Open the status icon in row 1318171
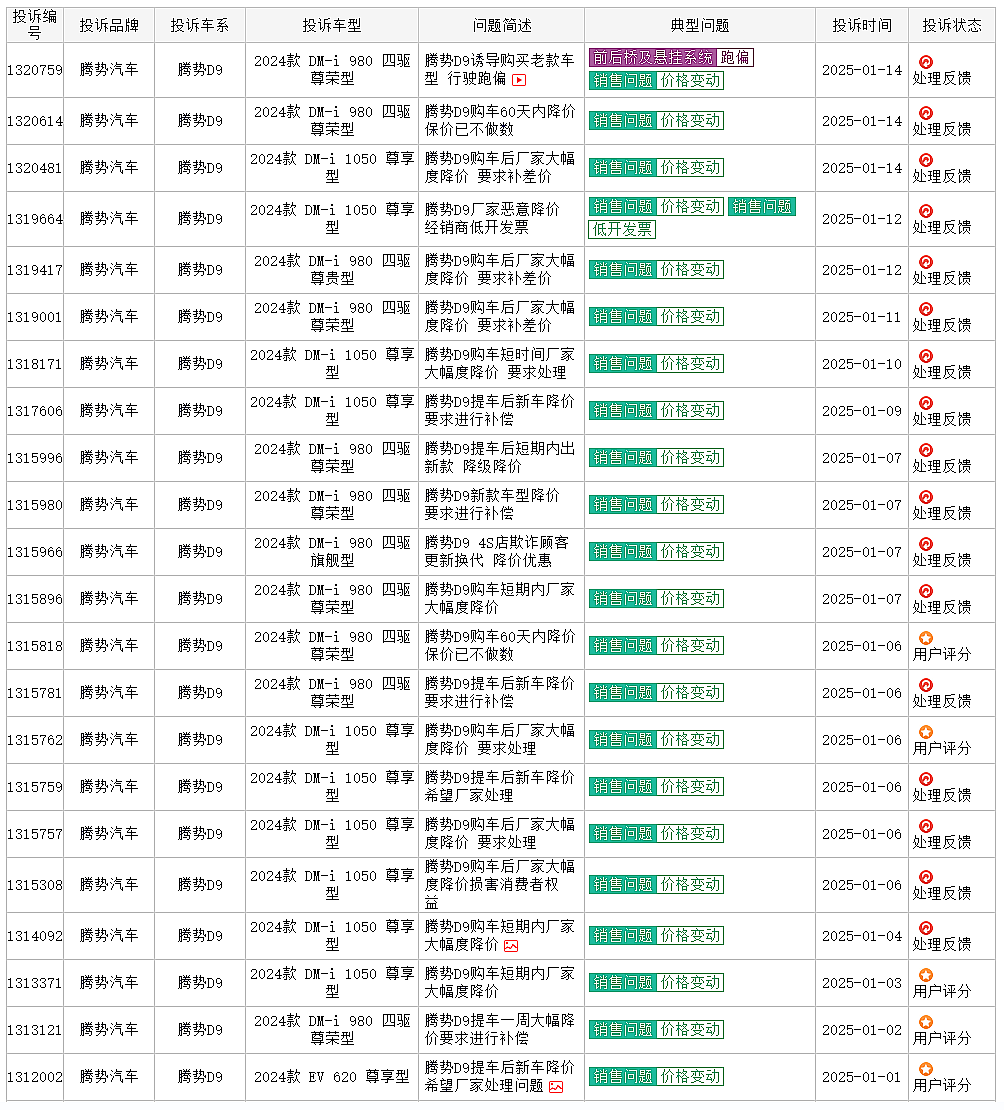 tap(926, 356)
